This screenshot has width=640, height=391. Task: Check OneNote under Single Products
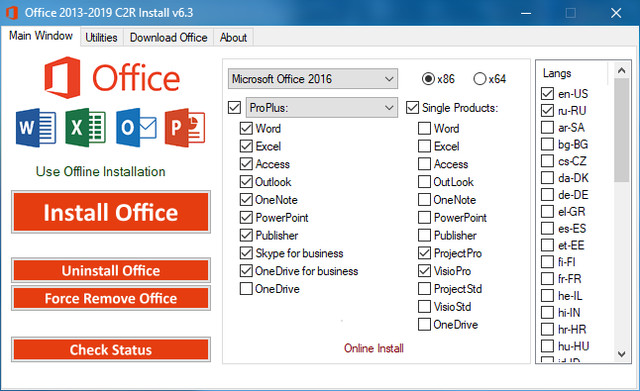[x=424, y=200]
